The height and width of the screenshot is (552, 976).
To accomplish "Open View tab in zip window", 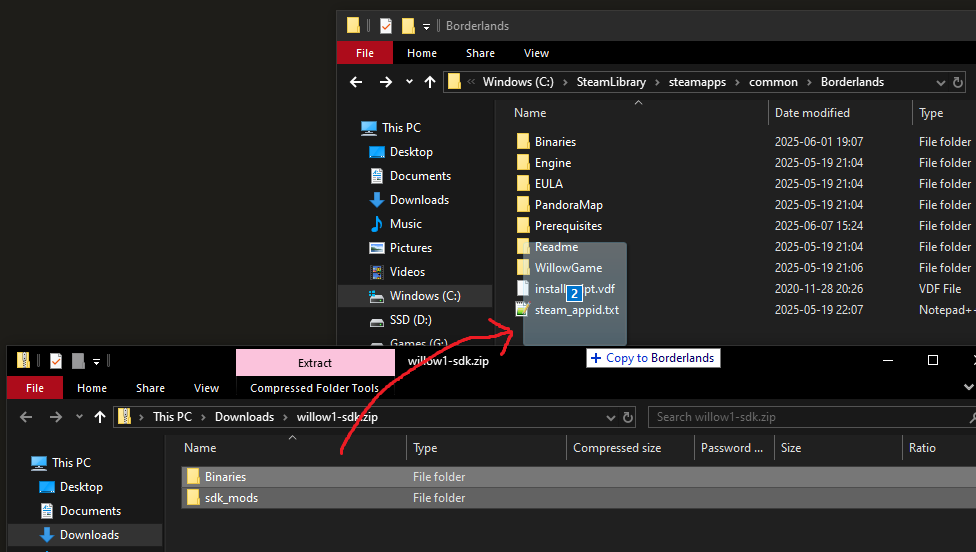I will 206,388.
